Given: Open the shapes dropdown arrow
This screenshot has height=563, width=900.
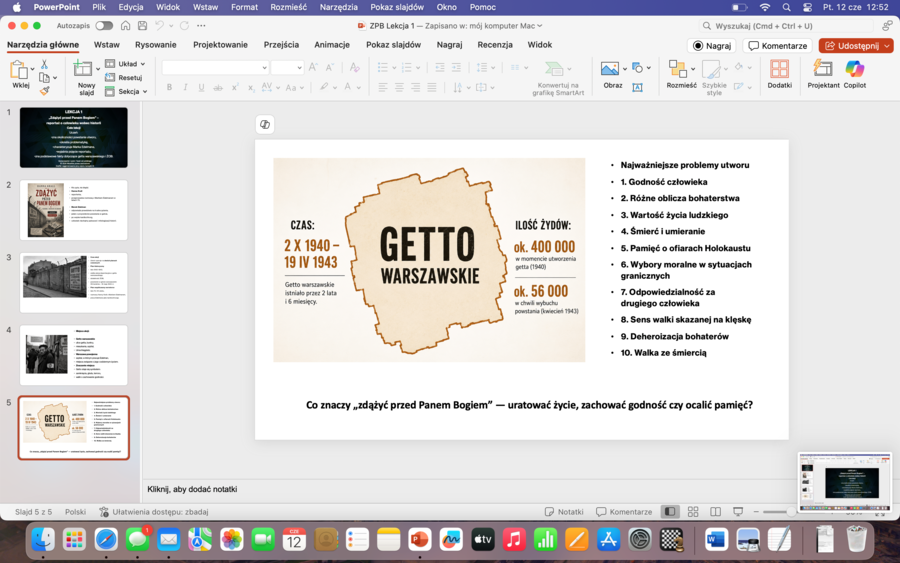Looking at the screenshot, I should [649, 68].
